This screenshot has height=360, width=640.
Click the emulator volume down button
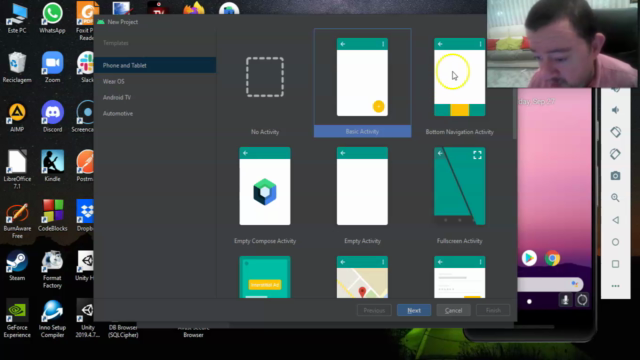[616, 110]
